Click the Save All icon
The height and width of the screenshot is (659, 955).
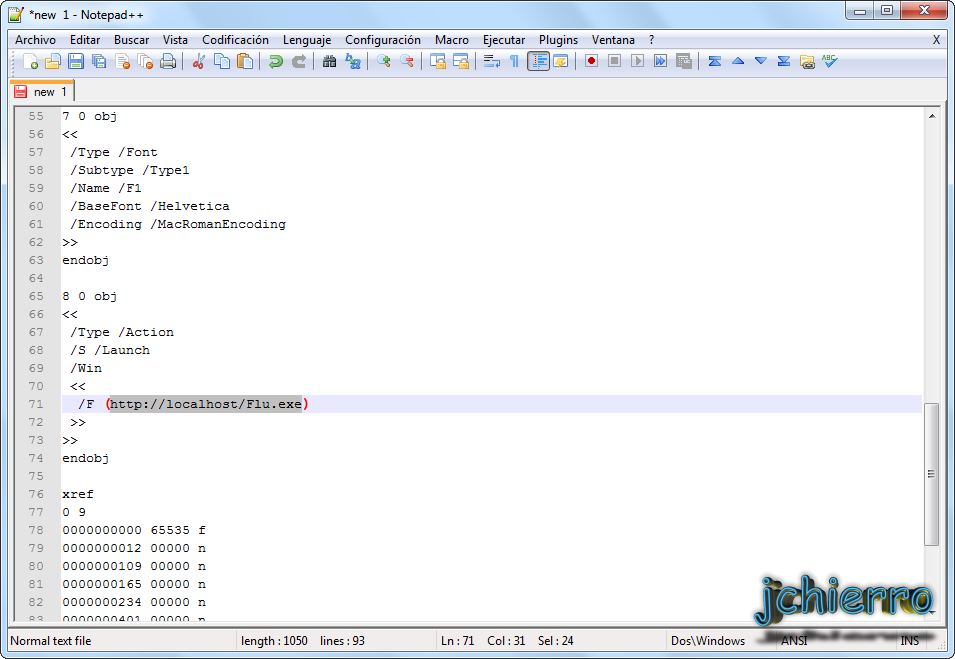point(99,62)
